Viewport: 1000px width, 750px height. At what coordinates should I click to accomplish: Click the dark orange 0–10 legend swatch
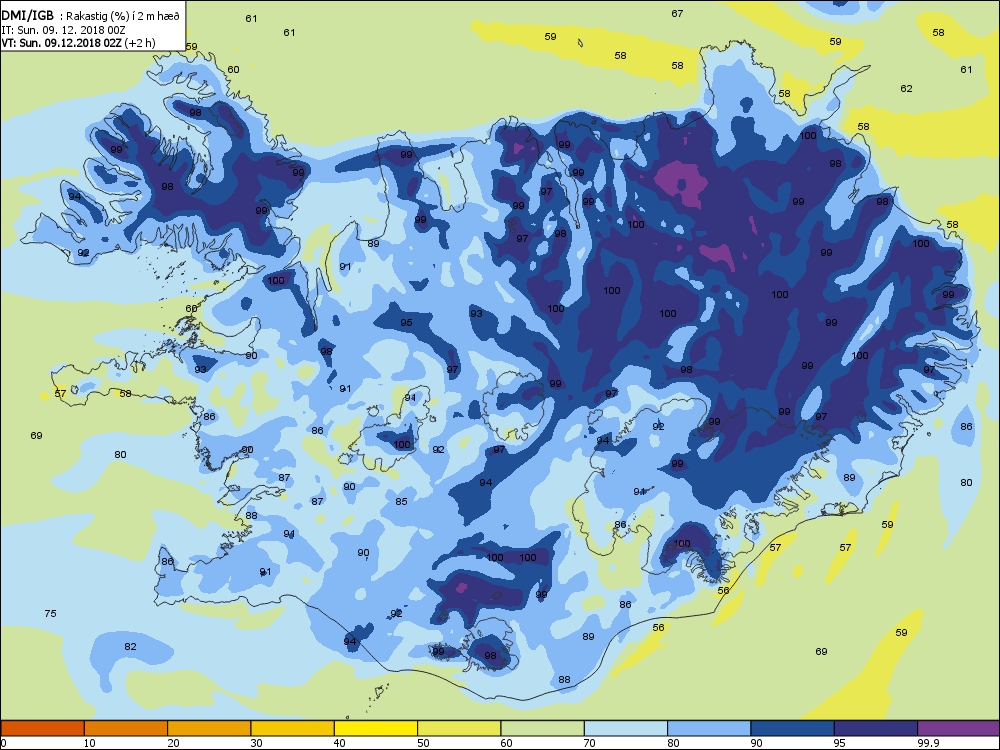coord(42,728)
